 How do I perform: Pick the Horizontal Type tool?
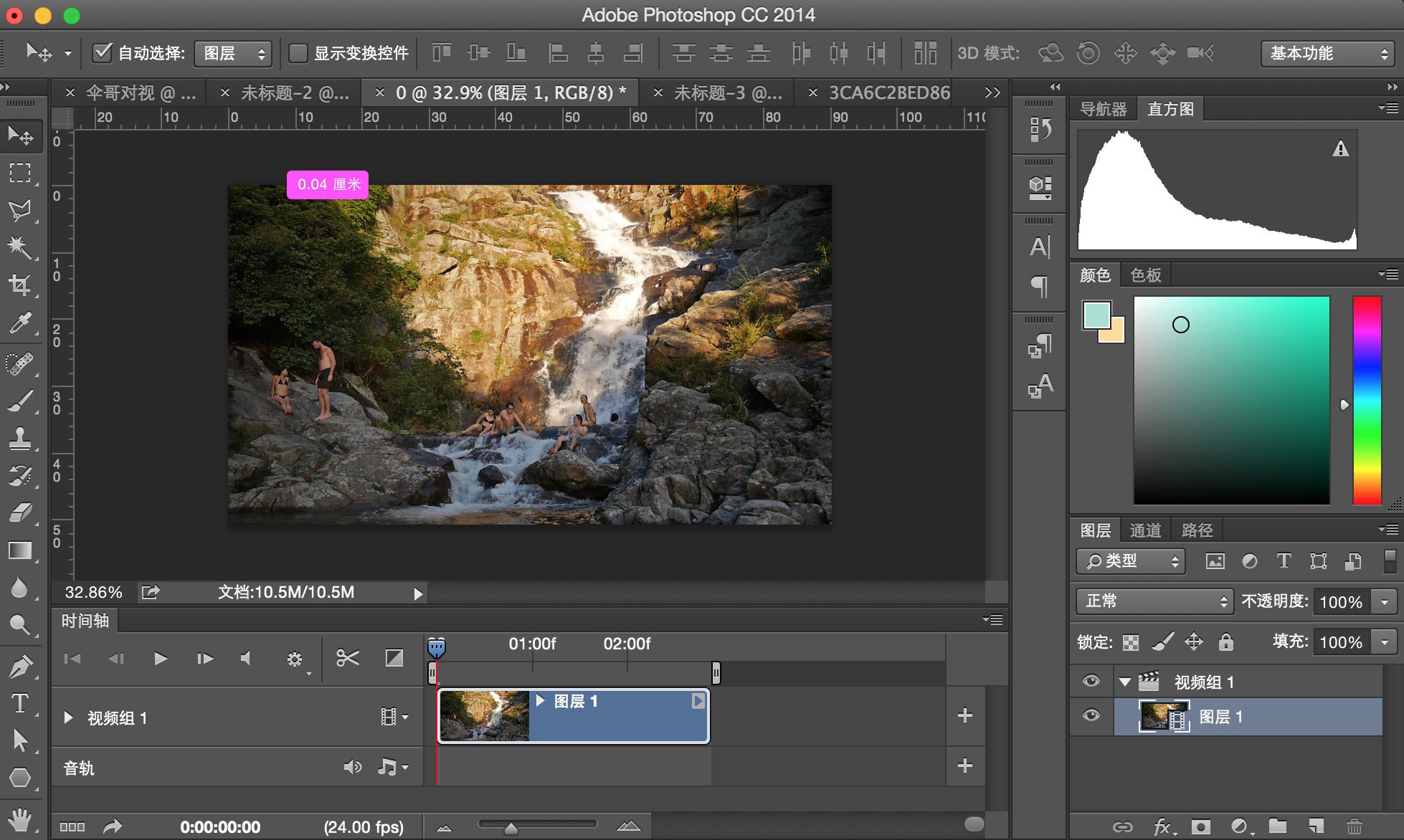(x=20, y=703)
